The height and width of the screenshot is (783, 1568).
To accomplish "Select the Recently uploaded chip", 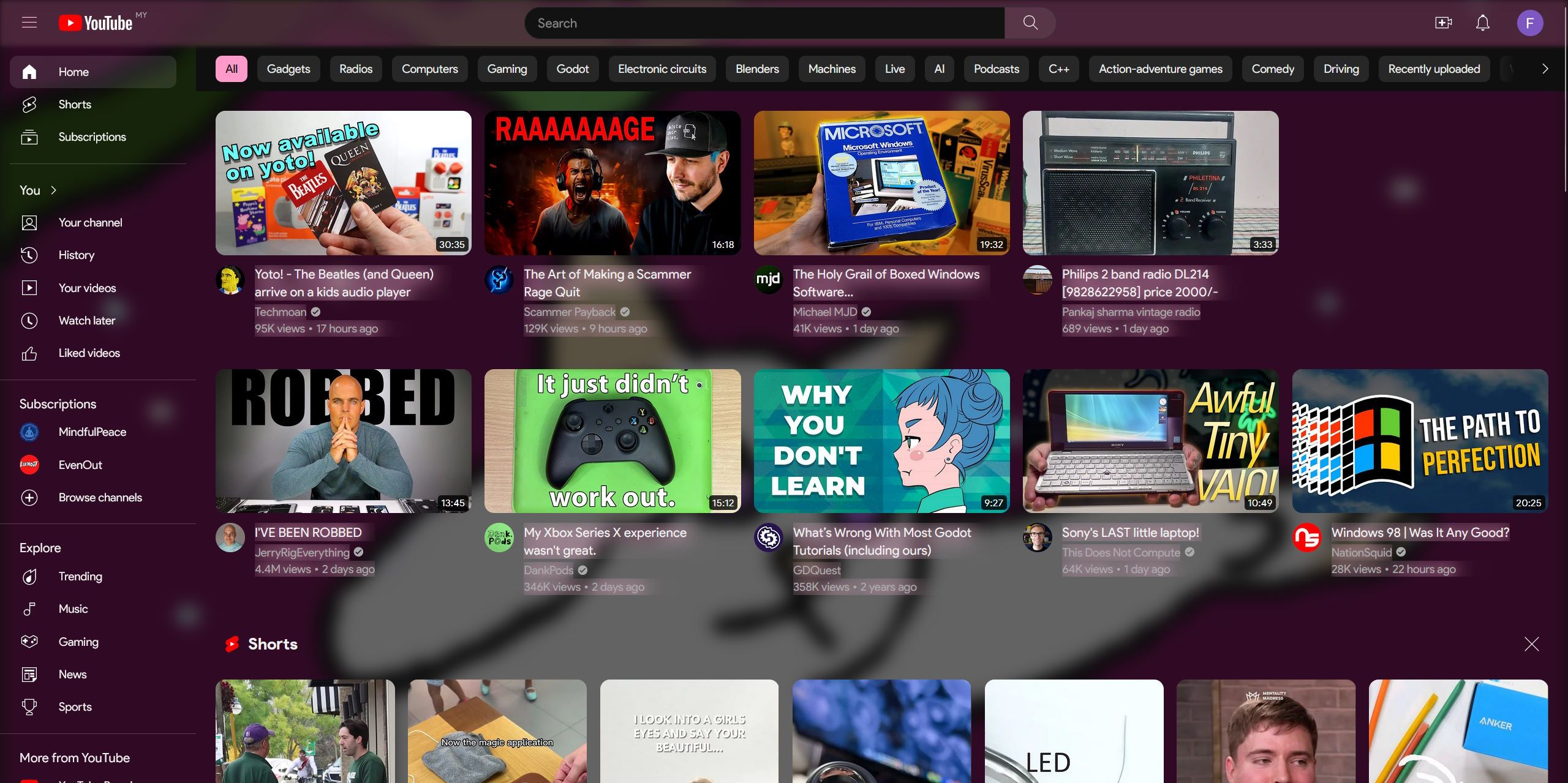I will pyautogui.click(x=1434, y=69).
